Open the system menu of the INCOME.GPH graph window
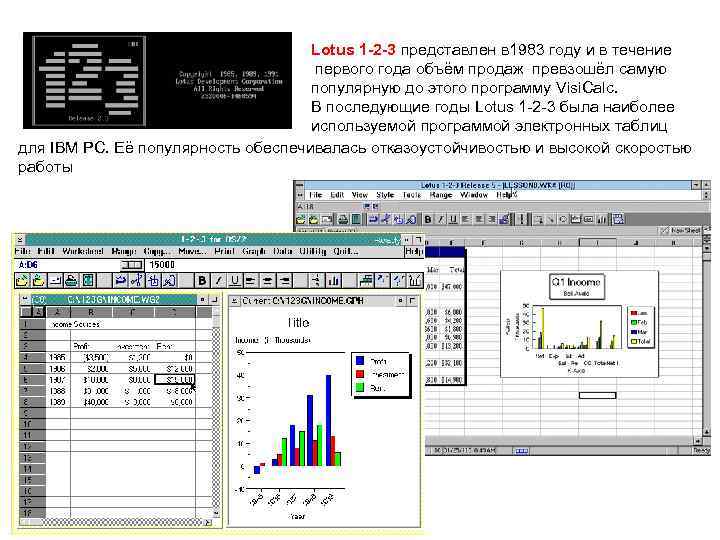Viewport: 720px width, 540px height. coord(234,301)
